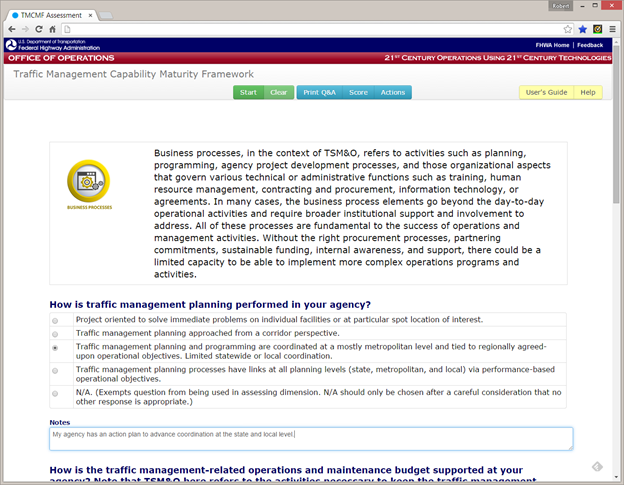This screenshot has width=624, height=485.
Task: Choose 'approached from a corridor perspective' option
Action: click(55, 333)
